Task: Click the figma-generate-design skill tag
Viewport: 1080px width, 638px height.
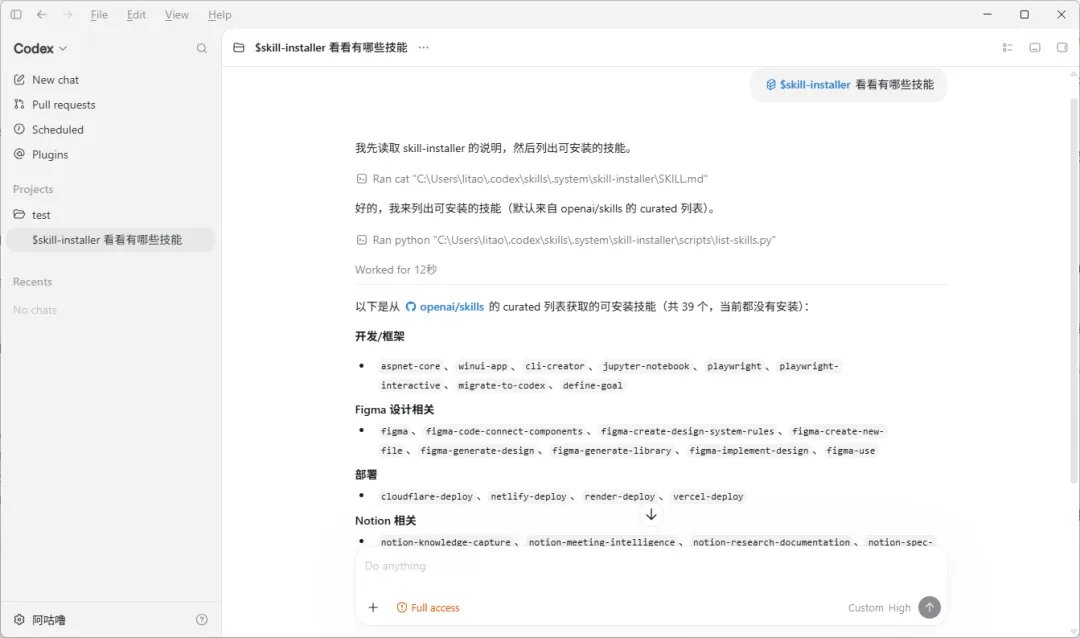Action: 477,451
